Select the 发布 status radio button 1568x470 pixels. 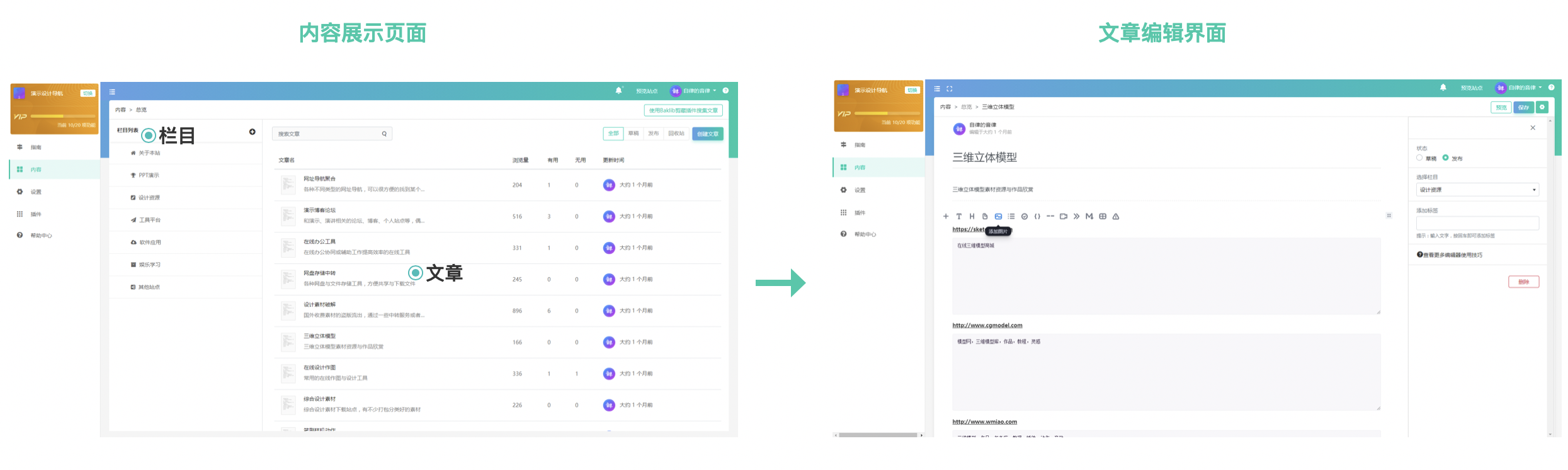1445,158
